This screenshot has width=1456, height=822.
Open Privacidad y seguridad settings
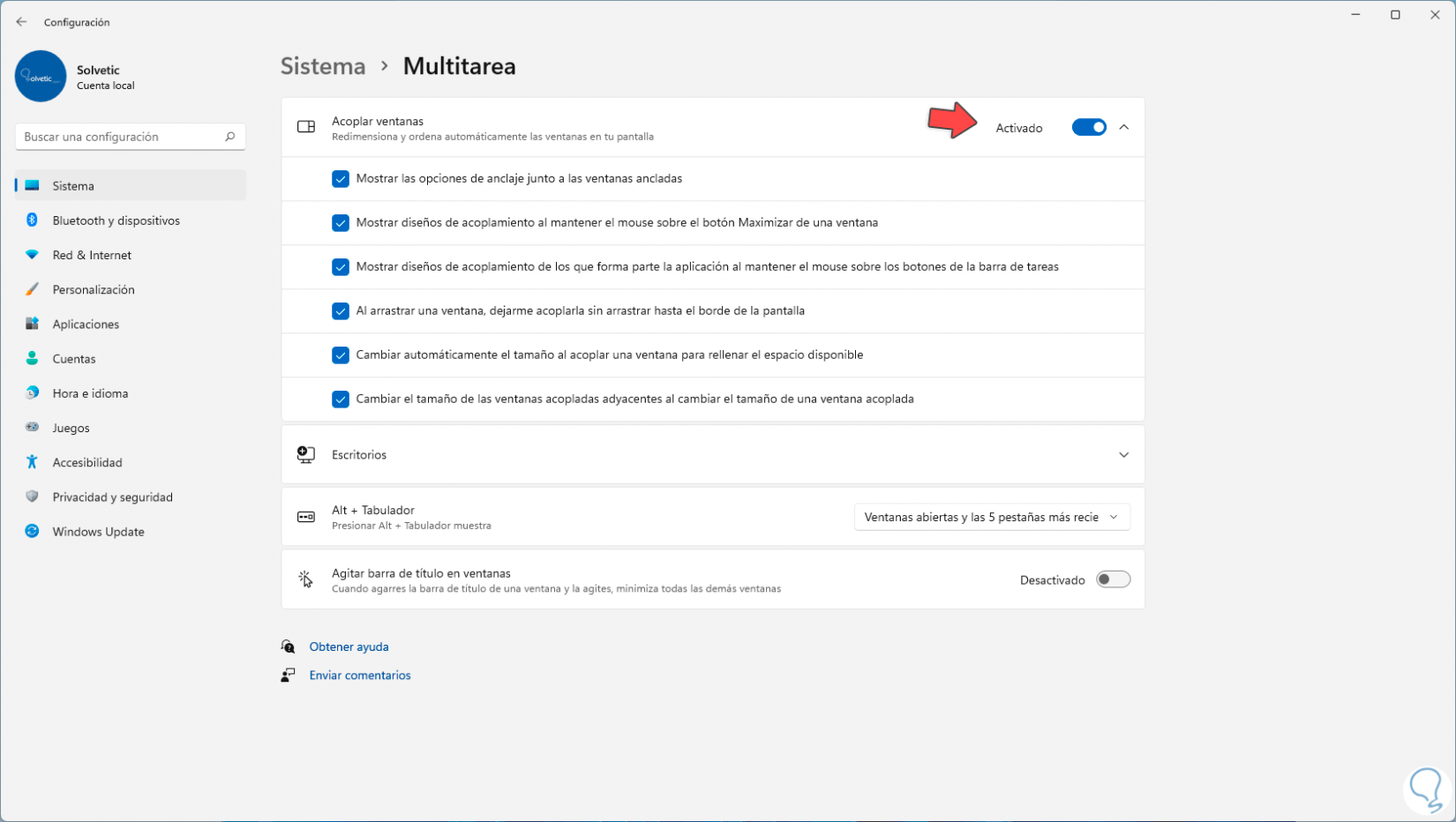(x=112, y=497)
